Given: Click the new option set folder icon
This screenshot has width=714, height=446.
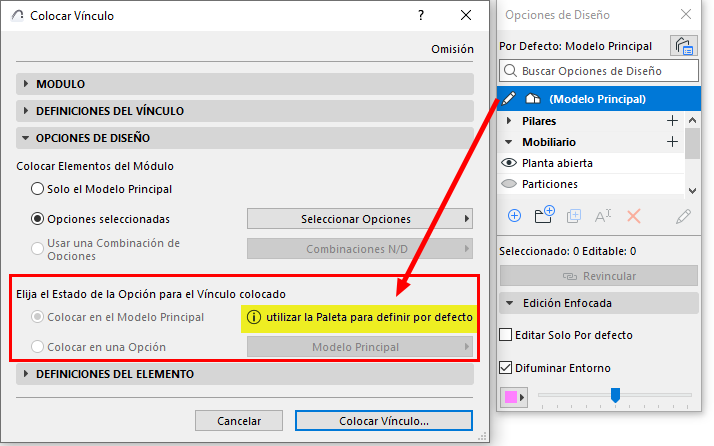Looking at the screenshot, I should coord(544,215).
